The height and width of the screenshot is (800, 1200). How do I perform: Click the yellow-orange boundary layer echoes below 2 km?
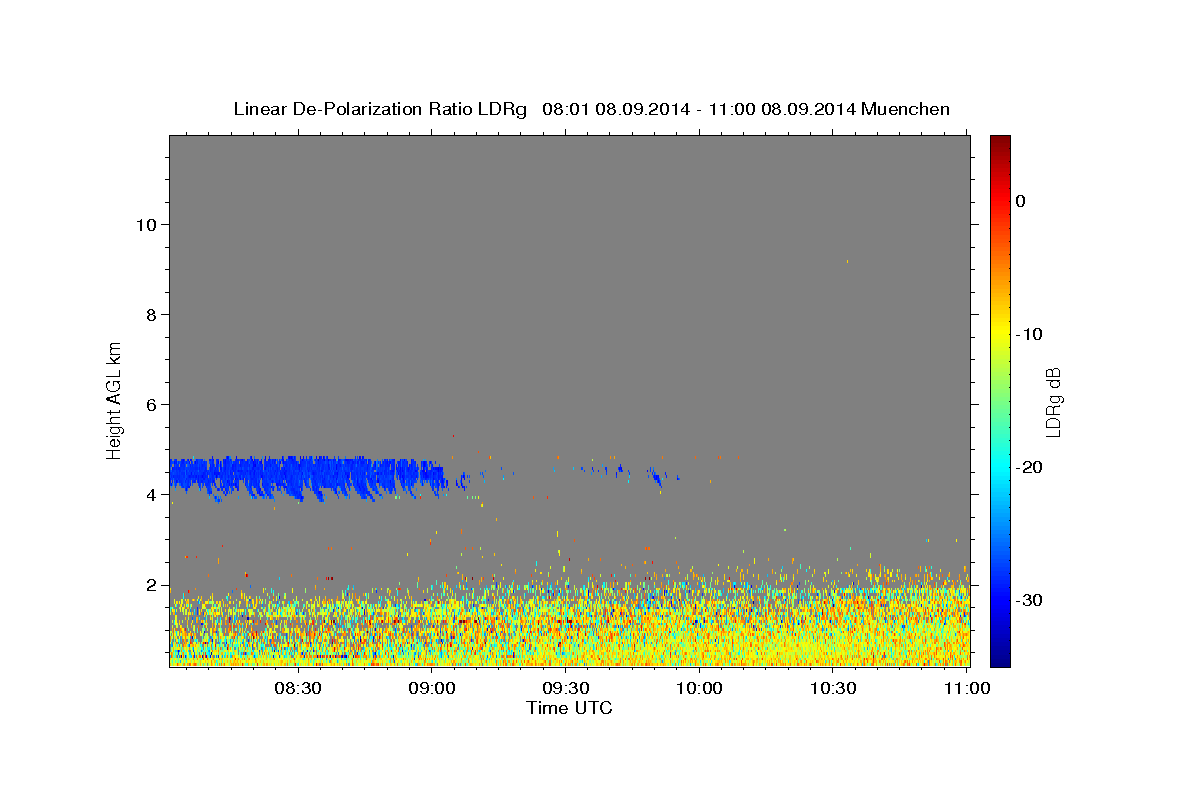[x=570, y=625]
